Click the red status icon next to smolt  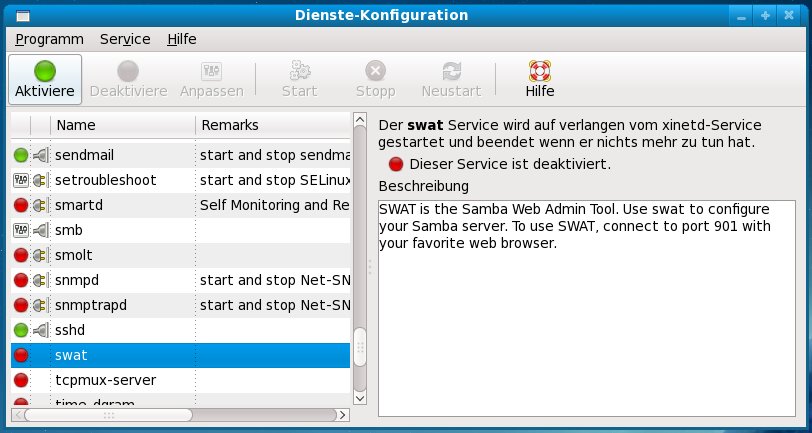[x=21, y=255]
